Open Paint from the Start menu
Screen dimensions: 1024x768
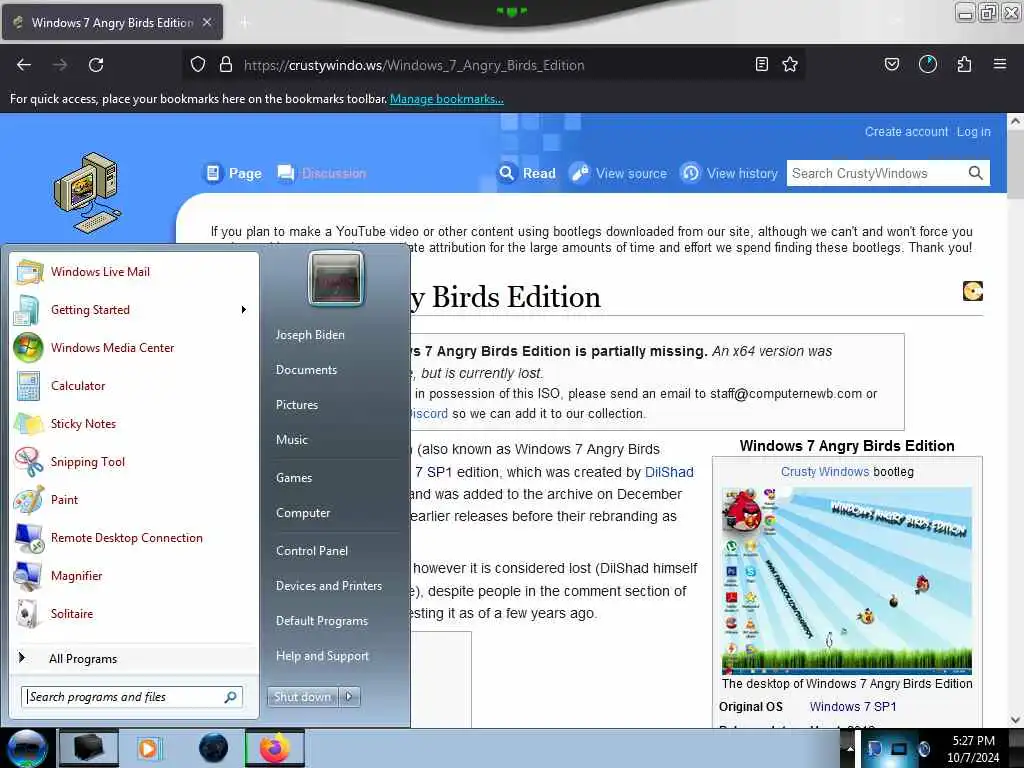click(134, 500)
